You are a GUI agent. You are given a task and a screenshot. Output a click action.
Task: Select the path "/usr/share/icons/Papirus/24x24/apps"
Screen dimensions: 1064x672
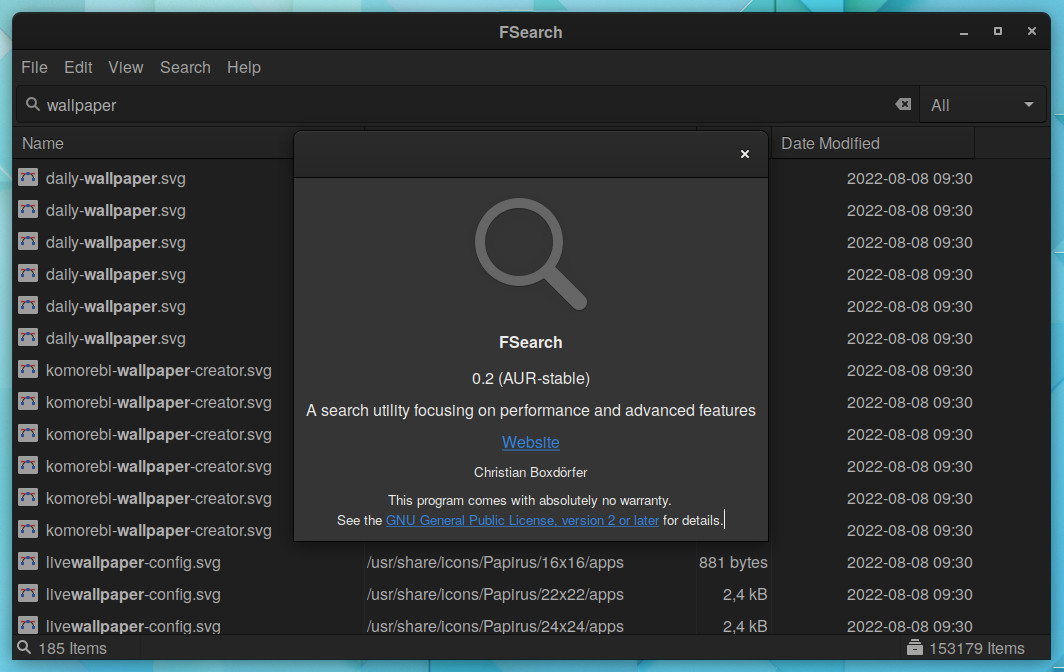coord(495,626)
